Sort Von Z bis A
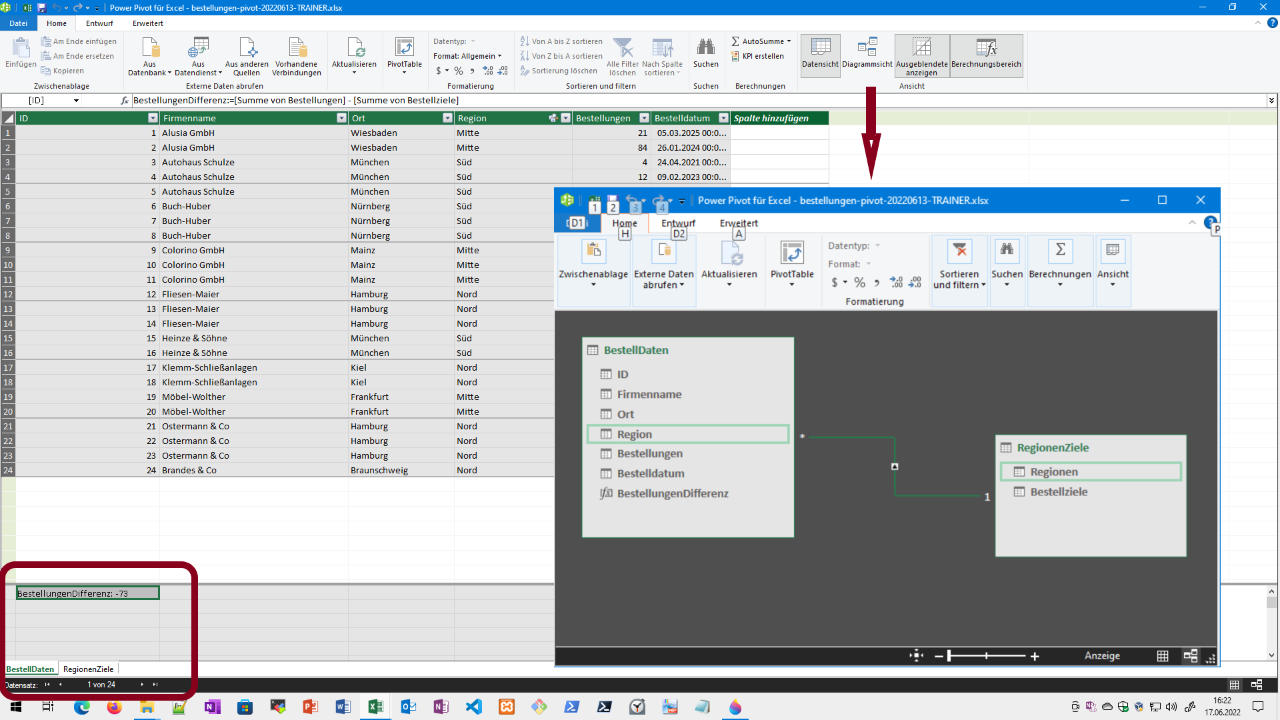Image resolution: width=1280 pixels, height=720 pixels. click(562, 56)
